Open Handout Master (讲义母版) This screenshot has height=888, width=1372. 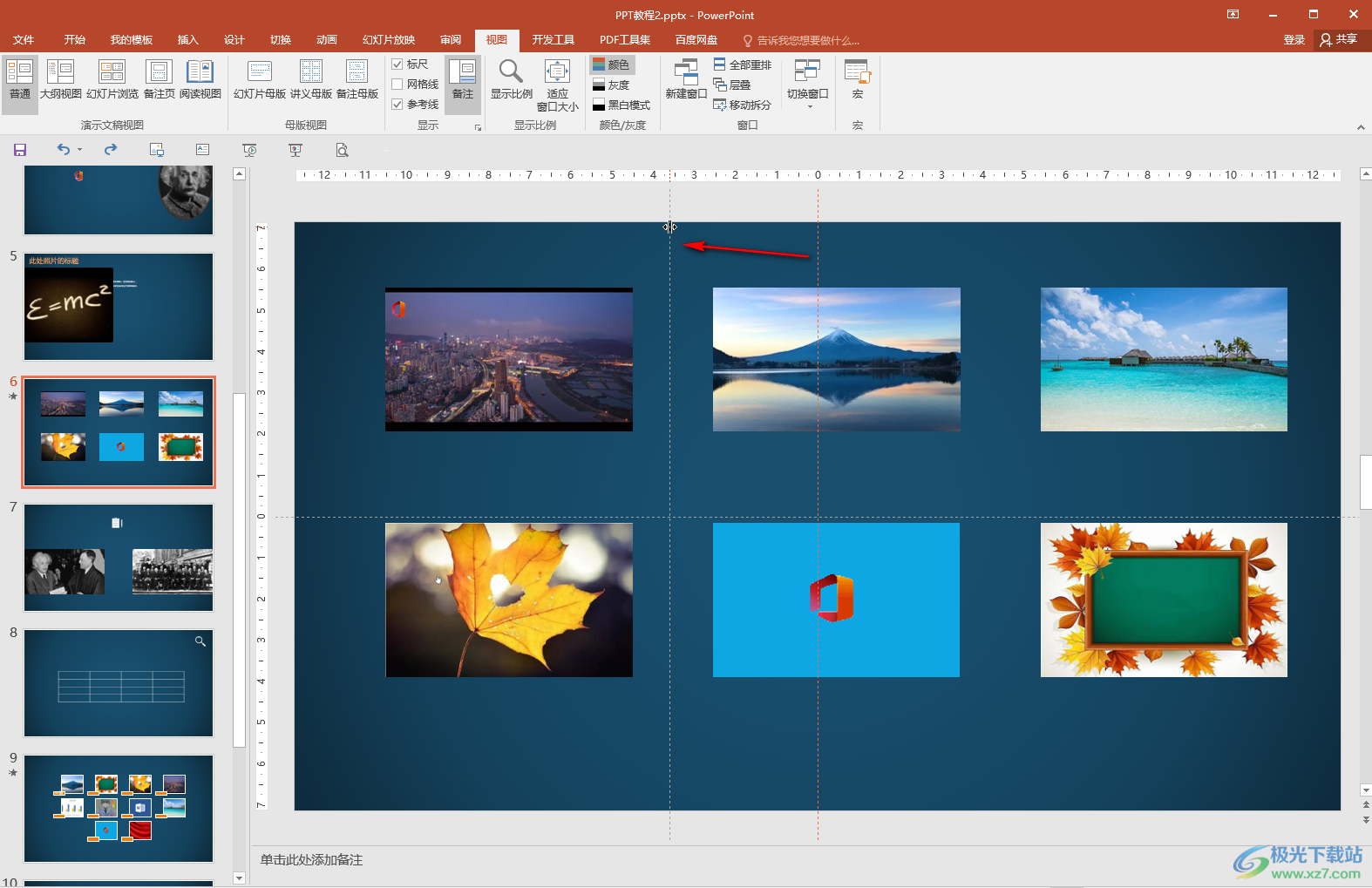311,80
